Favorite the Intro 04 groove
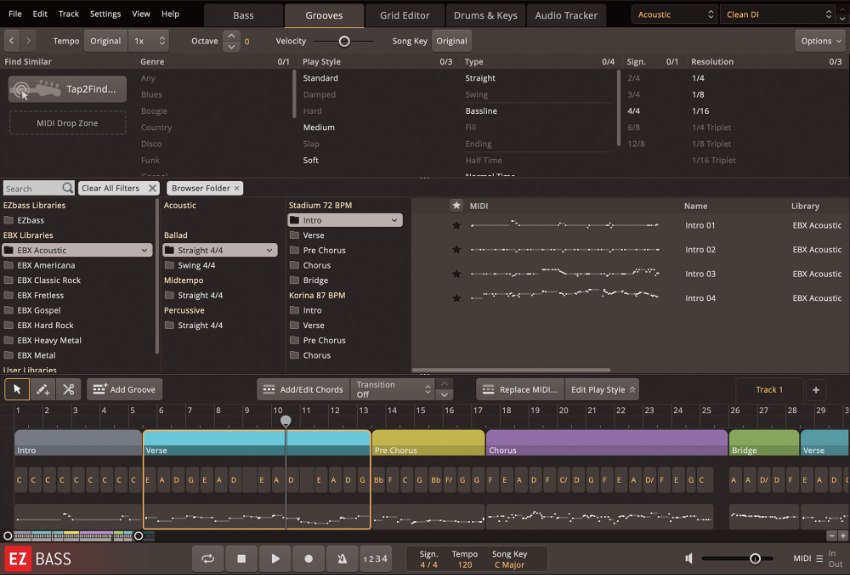850x575 pixels. pos(456,298)
